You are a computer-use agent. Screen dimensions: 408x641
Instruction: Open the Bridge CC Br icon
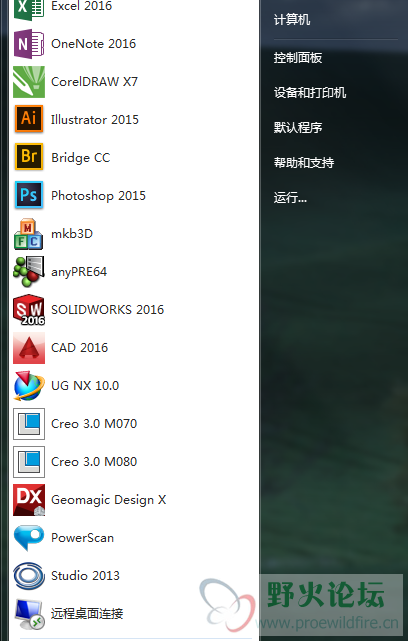click(29, 157)
